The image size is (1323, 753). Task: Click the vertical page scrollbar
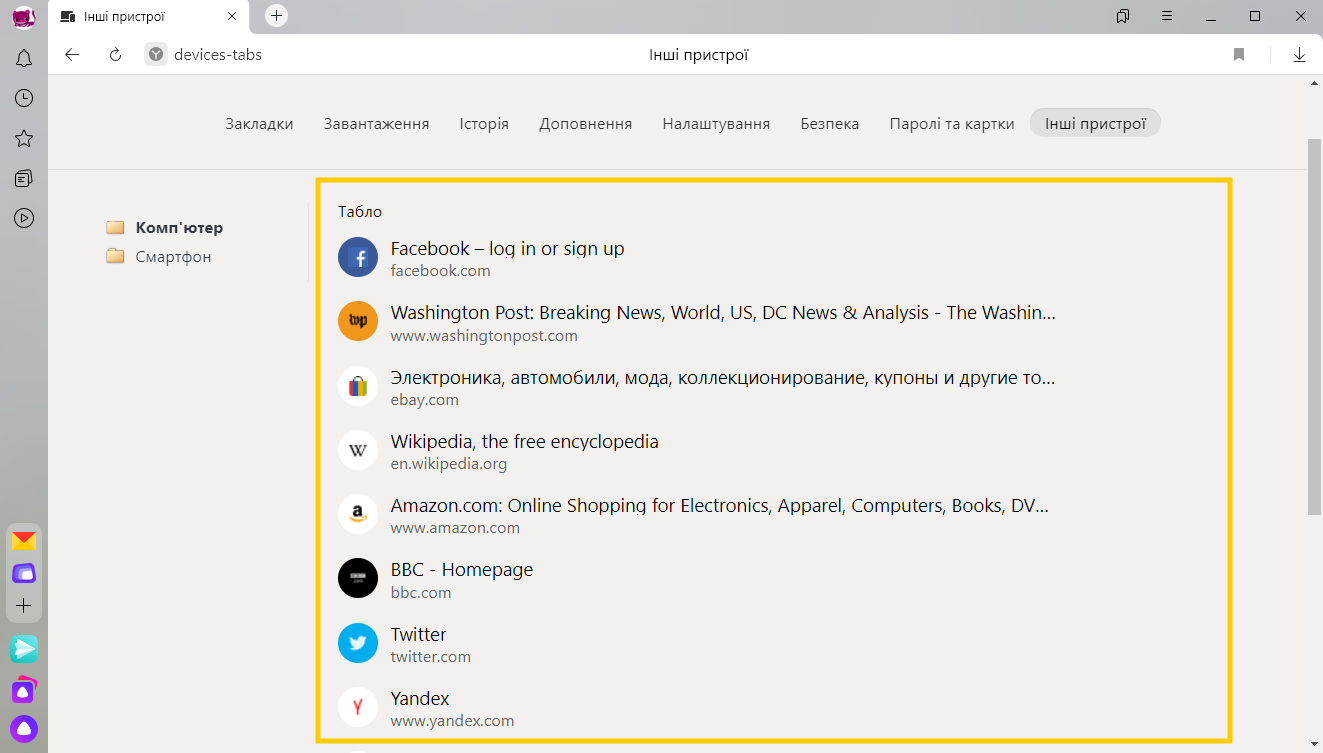click(1315, 327)
